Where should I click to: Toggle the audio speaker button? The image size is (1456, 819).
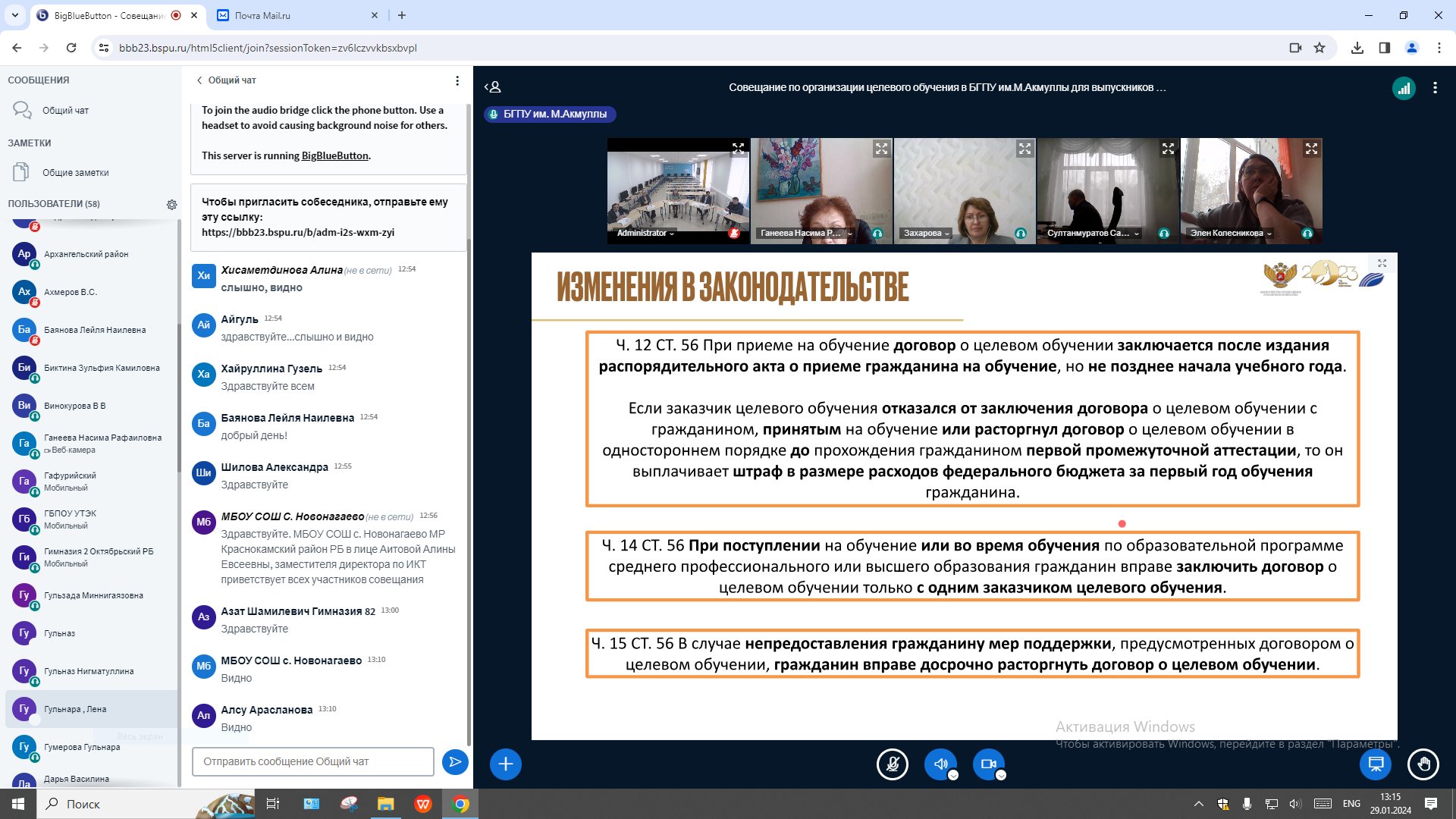[940, 764]
